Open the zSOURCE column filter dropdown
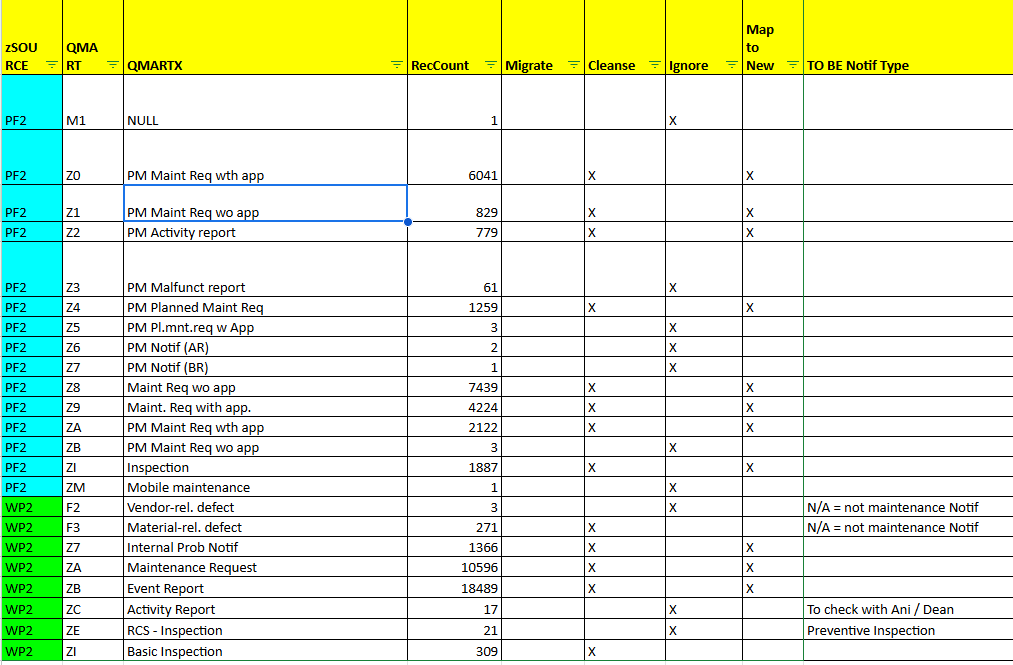The height and width of the screenshot is (665, 1013). coord(52,66)
